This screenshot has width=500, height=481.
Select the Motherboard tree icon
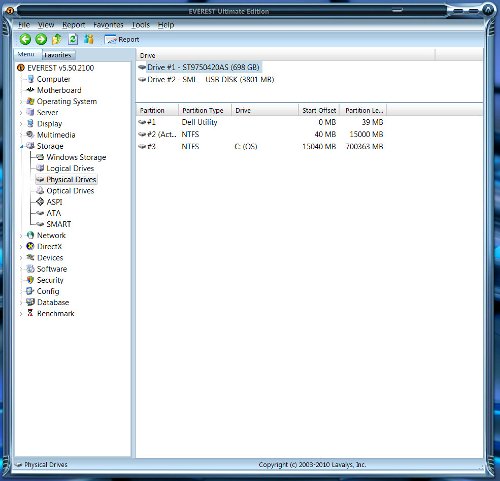pyautogui.click(x=30, y=90)
